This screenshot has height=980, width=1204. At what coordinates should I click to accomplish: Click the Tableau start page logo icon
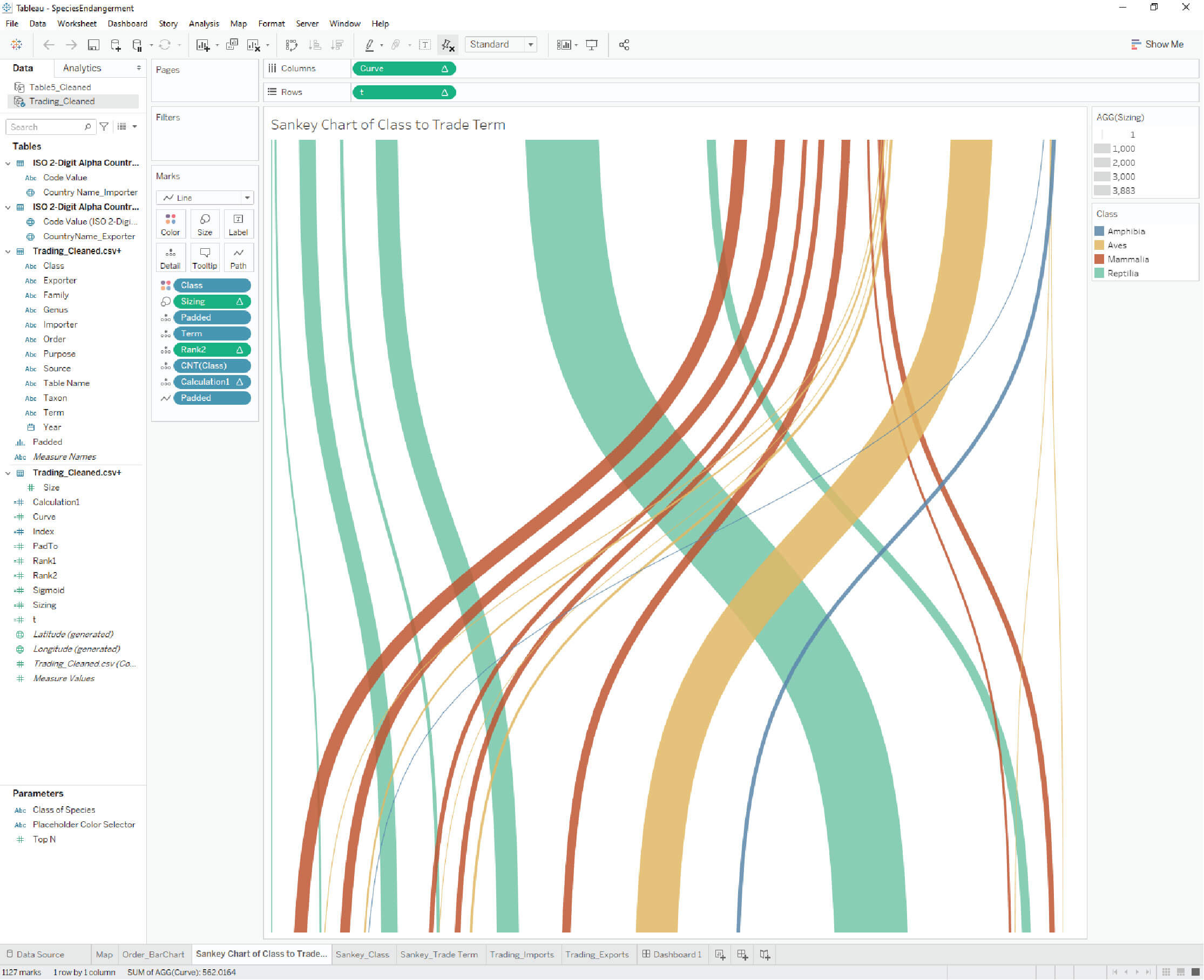pyautogui.click(x=16, y=45)
